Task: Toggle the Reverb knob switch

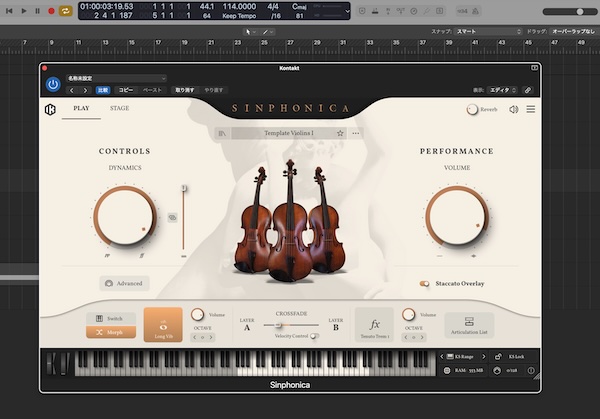Action: (472, 109)
